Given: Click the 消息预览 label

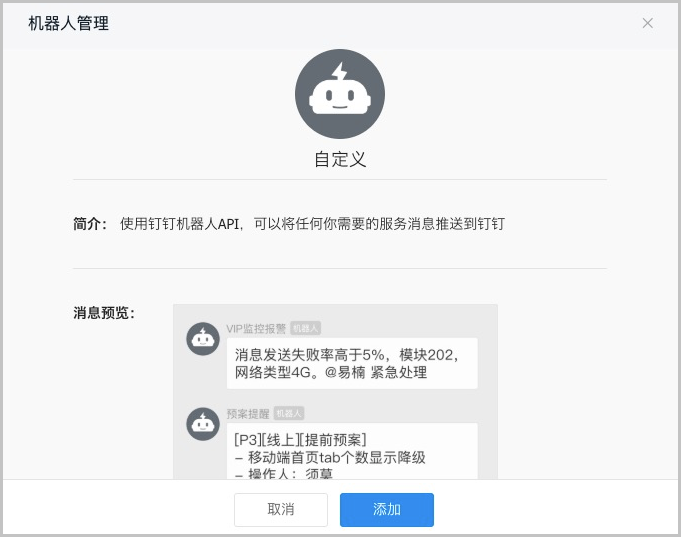Looking at the screenshot, I should pyautogui.click(x=103, y=313).
